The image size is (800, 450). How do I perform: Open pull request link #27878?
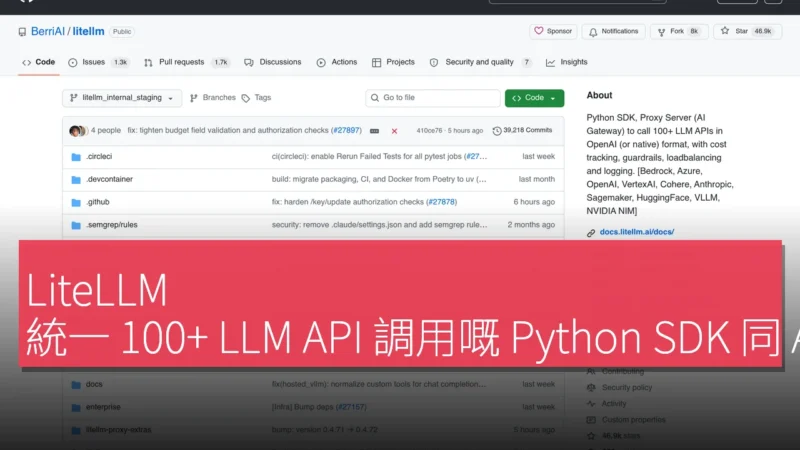click(441, 202)
